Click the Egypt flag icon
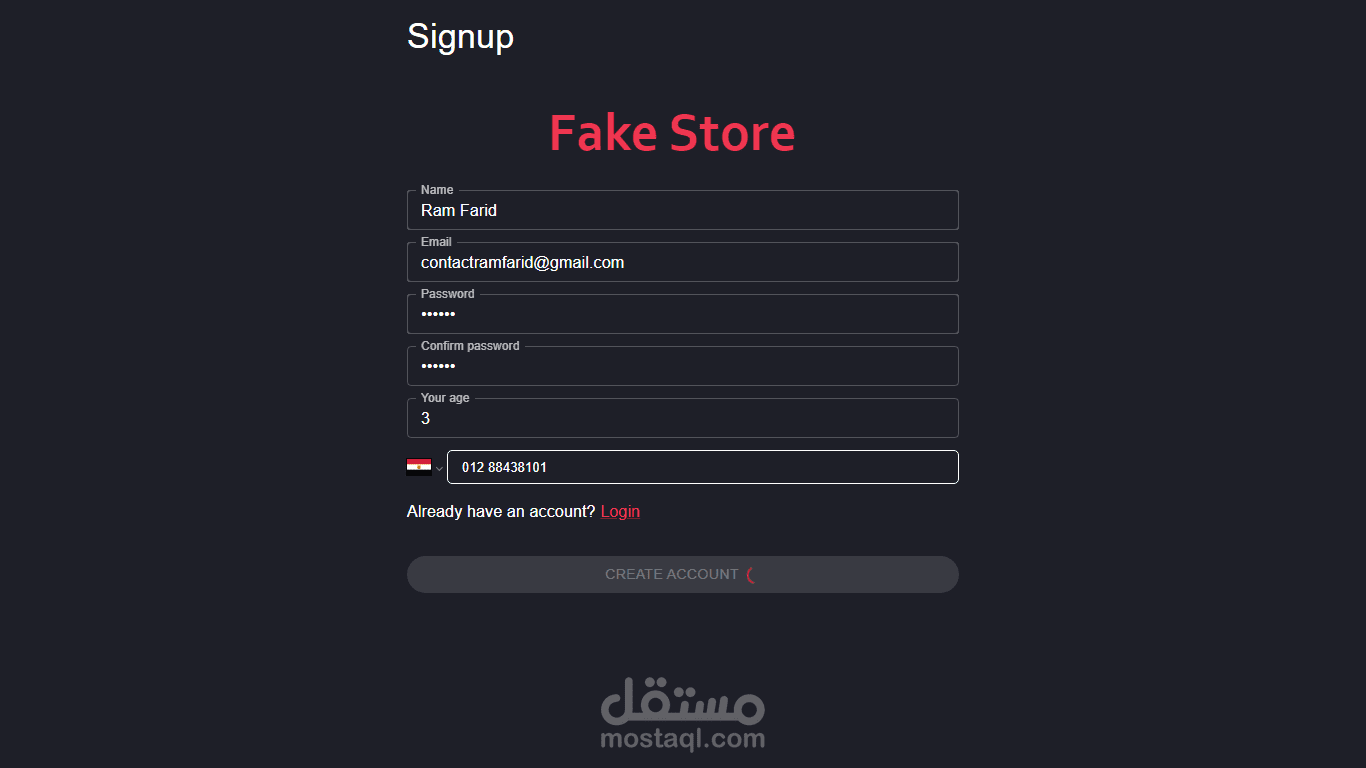The image size is (1366, 768). tap(419, 467)
